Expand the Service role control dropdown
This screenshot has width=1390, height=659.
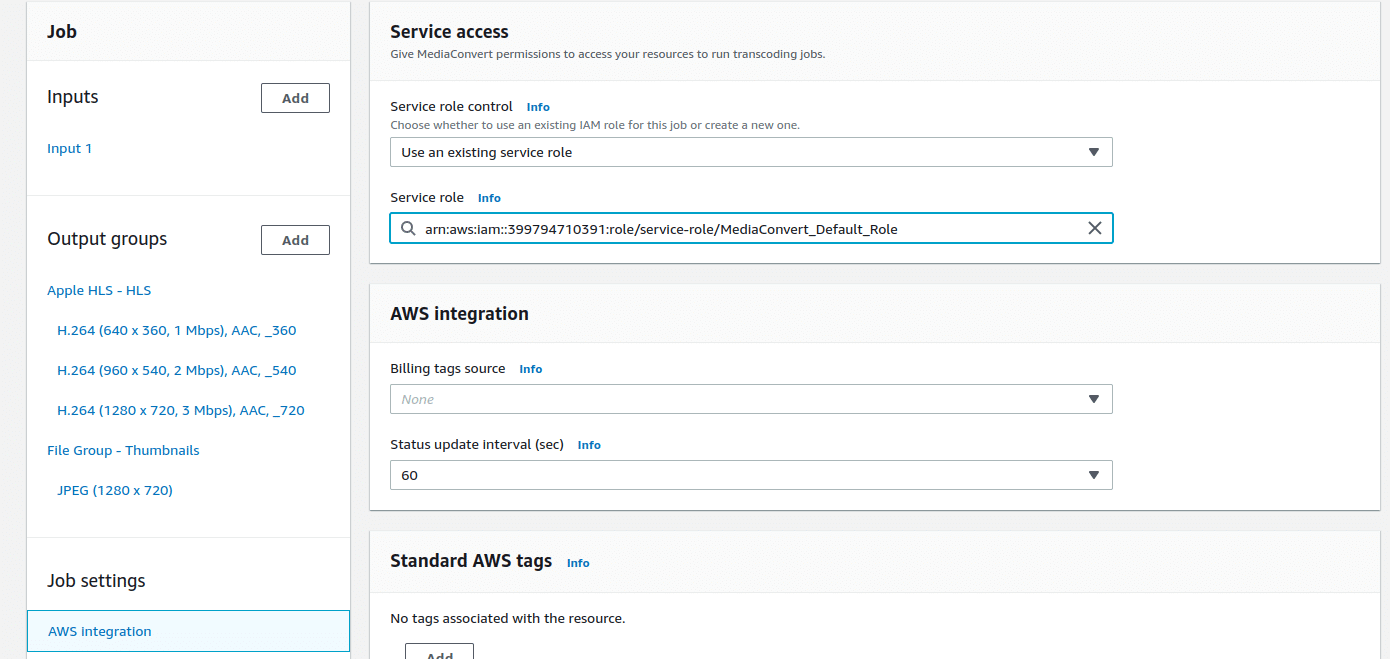750,152
